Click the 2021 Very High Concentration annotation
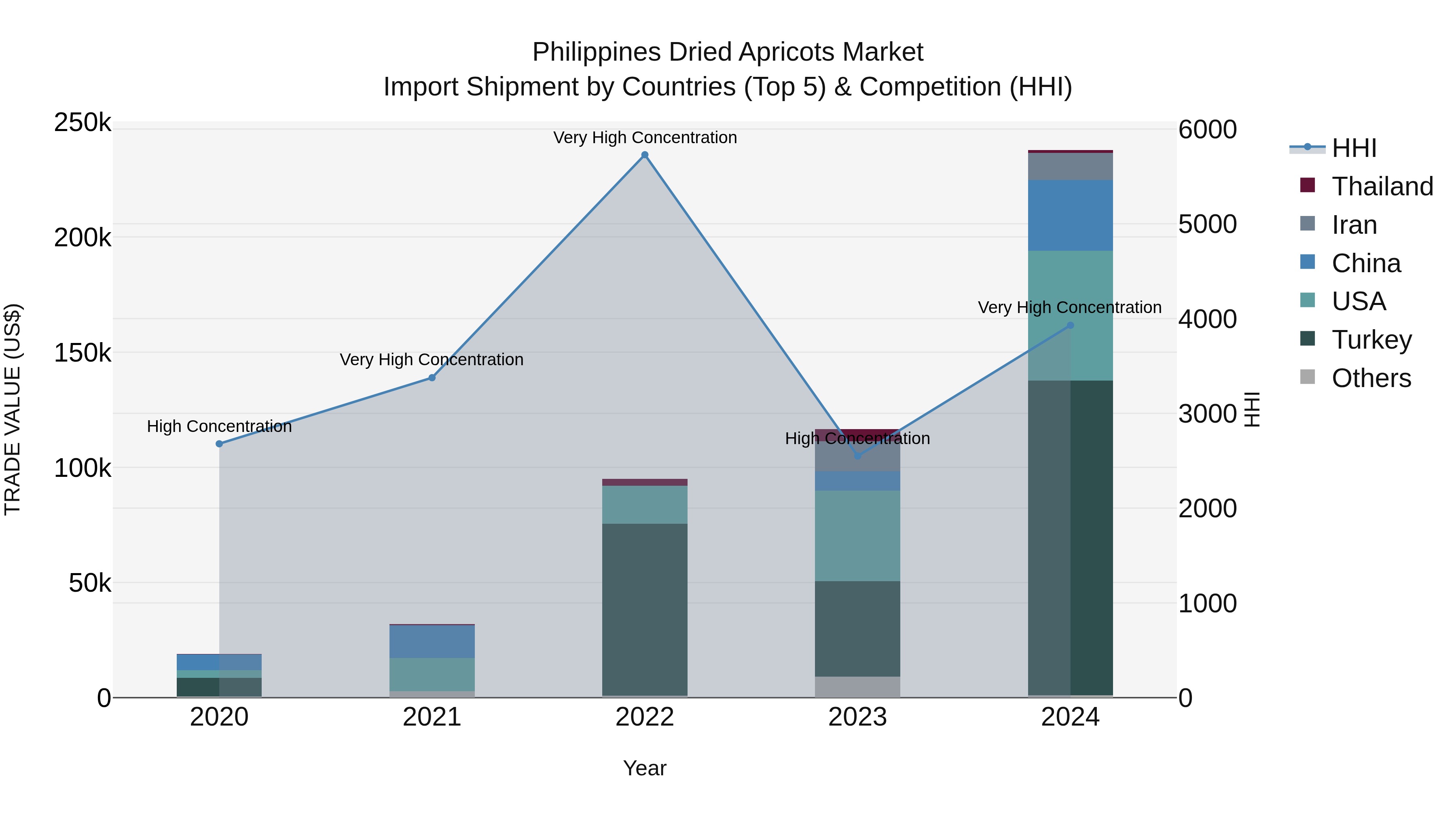This screenshot has height=819, width=1456. point(432,360)
